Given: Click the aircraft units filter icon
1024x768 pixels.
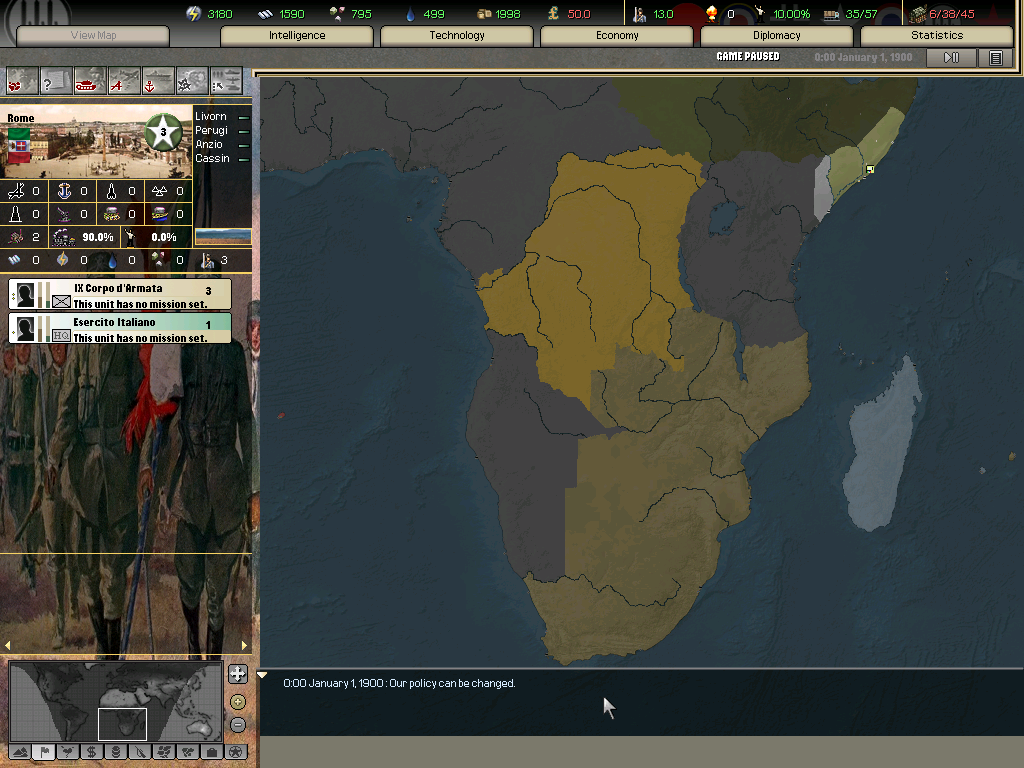Looking at the screenshot, I should click(x=124, y=80).
